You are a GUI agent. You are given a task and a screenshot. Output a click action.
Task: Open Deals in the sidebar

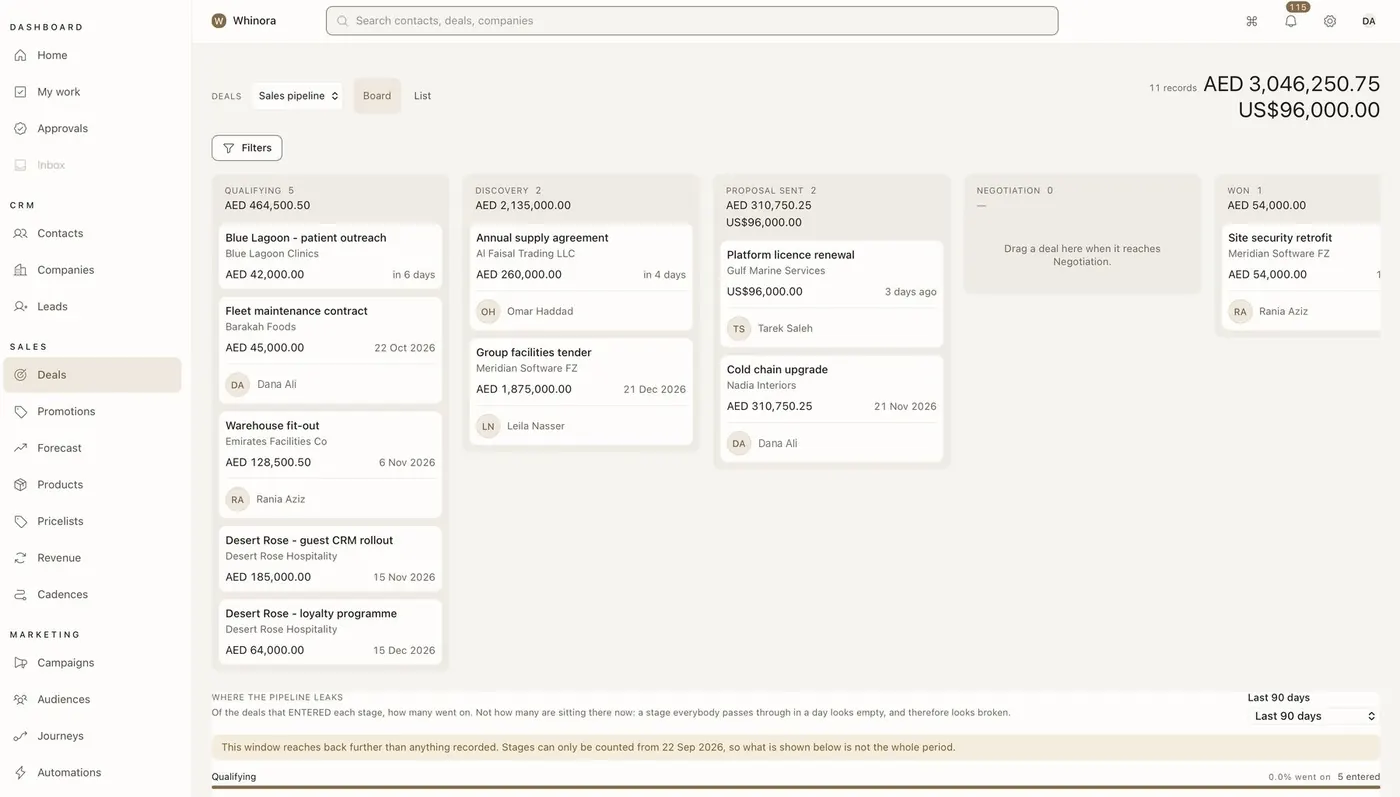point(92,375)
